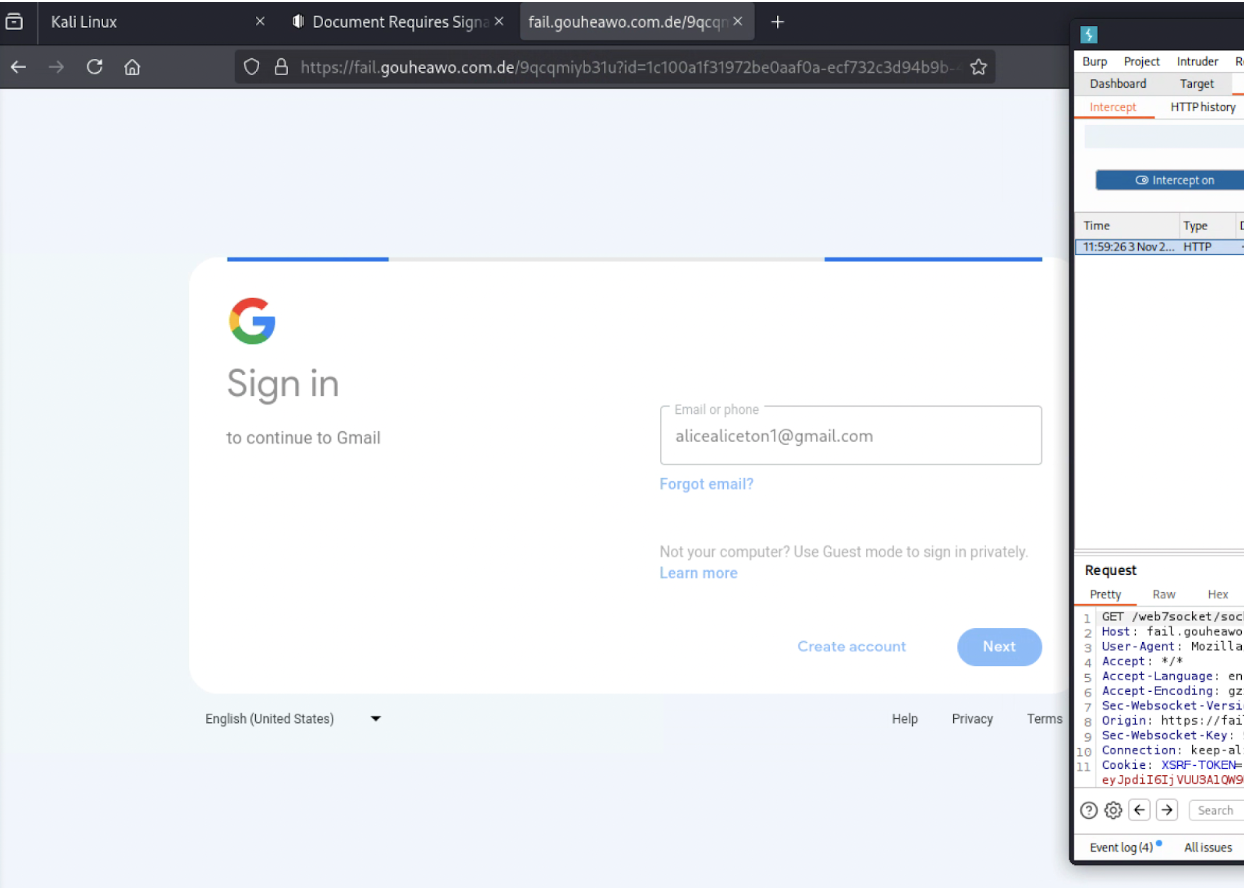The height and width of the screenshot is (888, 1244).
Task: Go to previous search match arrow in Burp
Action: (1140, 810)
